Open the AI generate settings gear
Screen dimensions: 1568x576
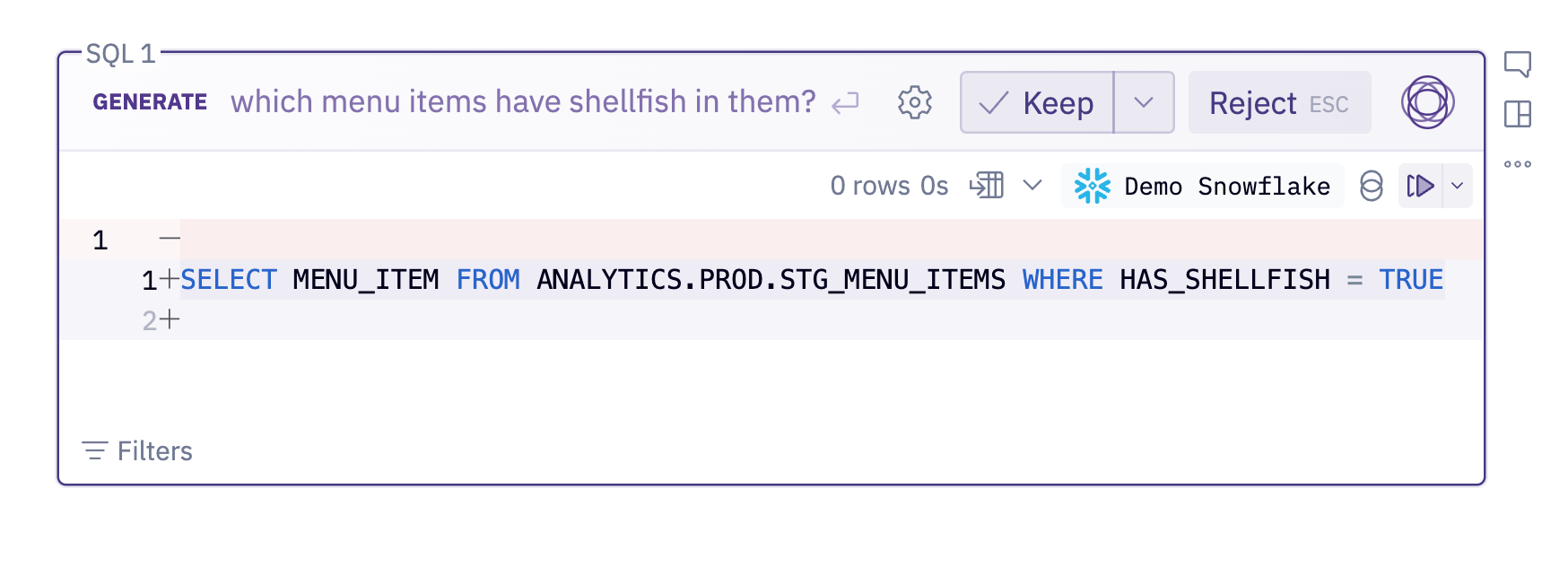coord(914,102)
